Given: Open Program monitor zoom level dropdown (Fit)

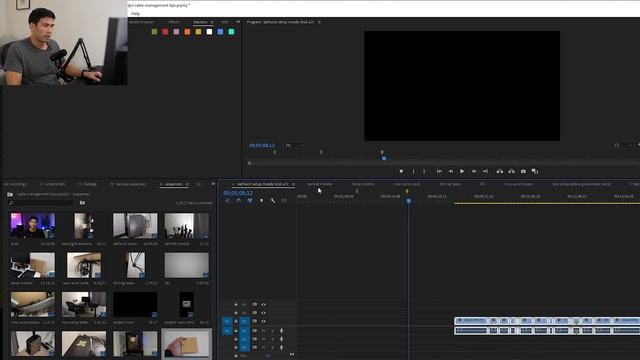Looking at the screenshot, I should (x=295, y=145).
